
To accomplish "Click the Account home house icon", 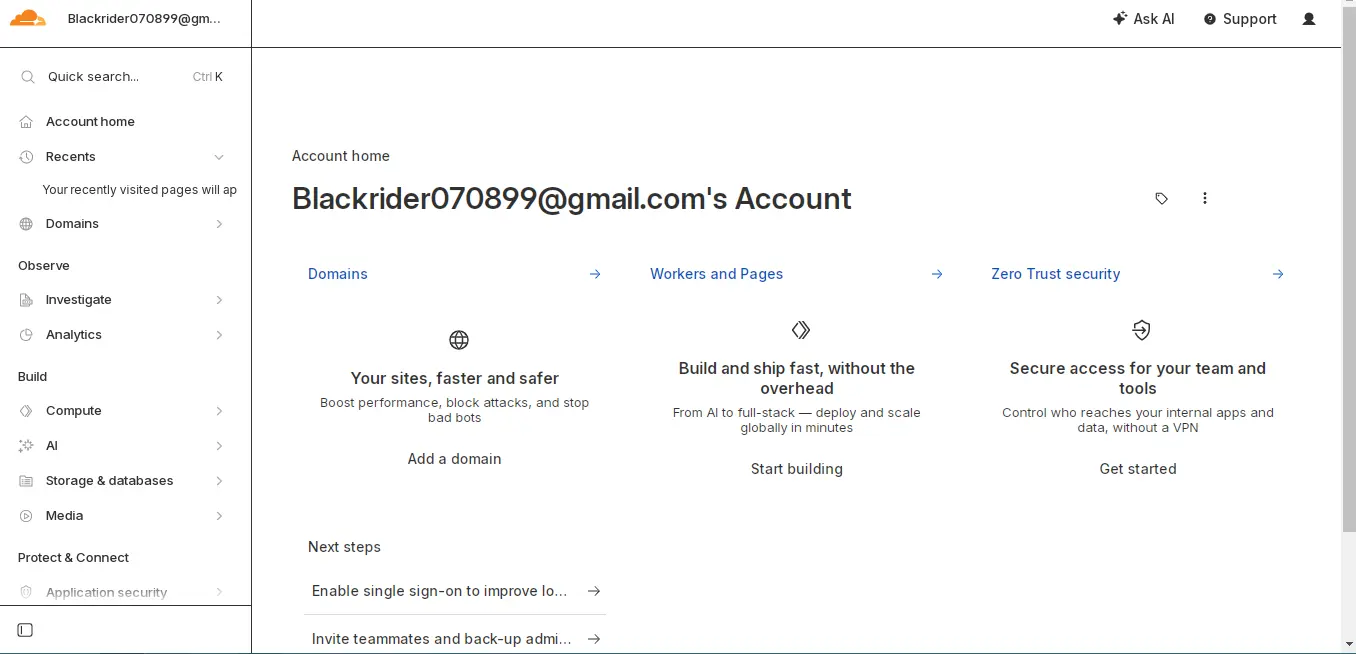I will (26, 122).
